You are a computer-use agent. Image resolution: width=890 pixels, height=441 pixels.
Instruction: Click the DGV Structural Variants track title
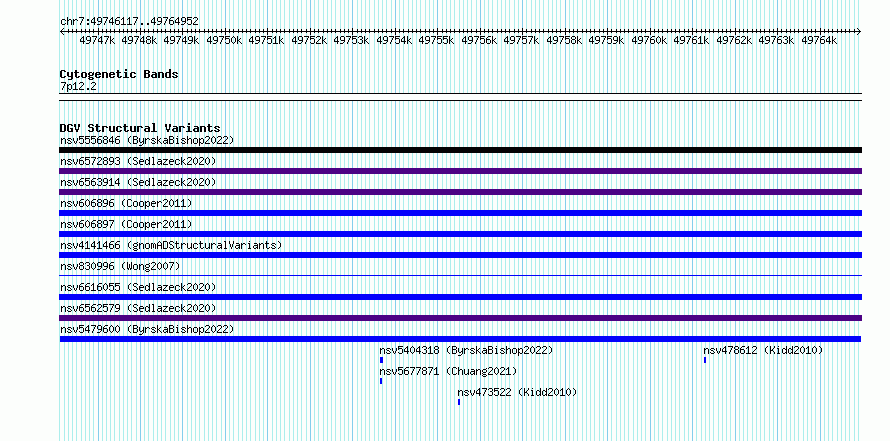tap(140, 128)
